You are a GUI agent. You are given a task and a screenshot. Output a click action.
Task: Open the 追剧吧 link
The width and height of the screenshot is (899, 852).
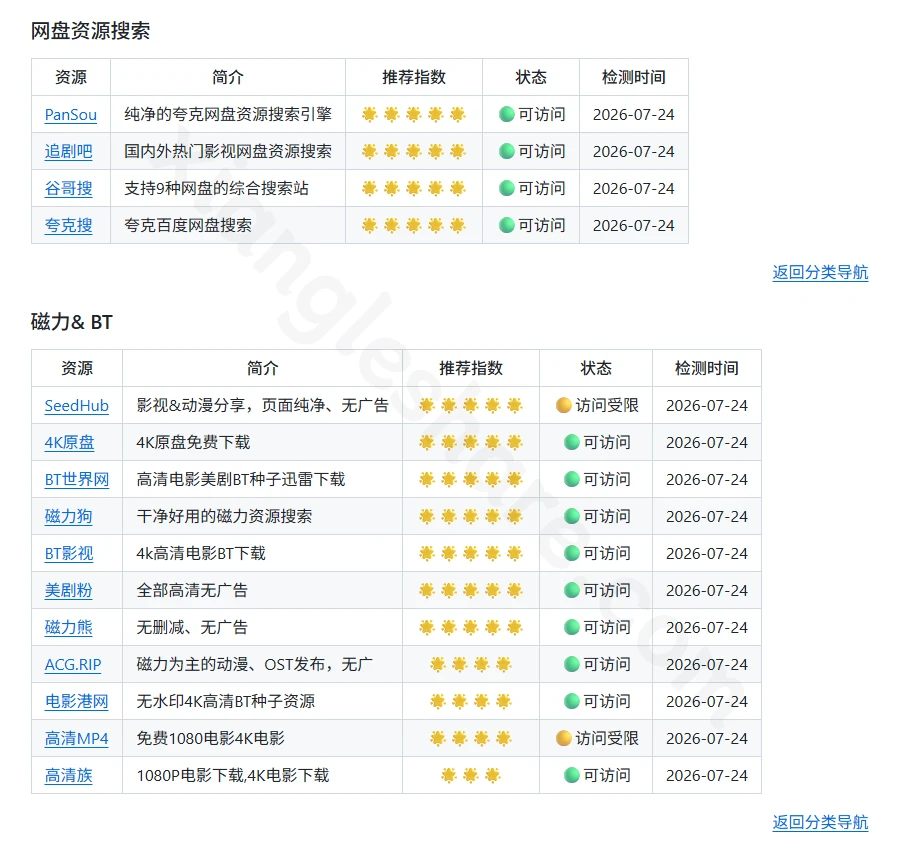[68, 151]
